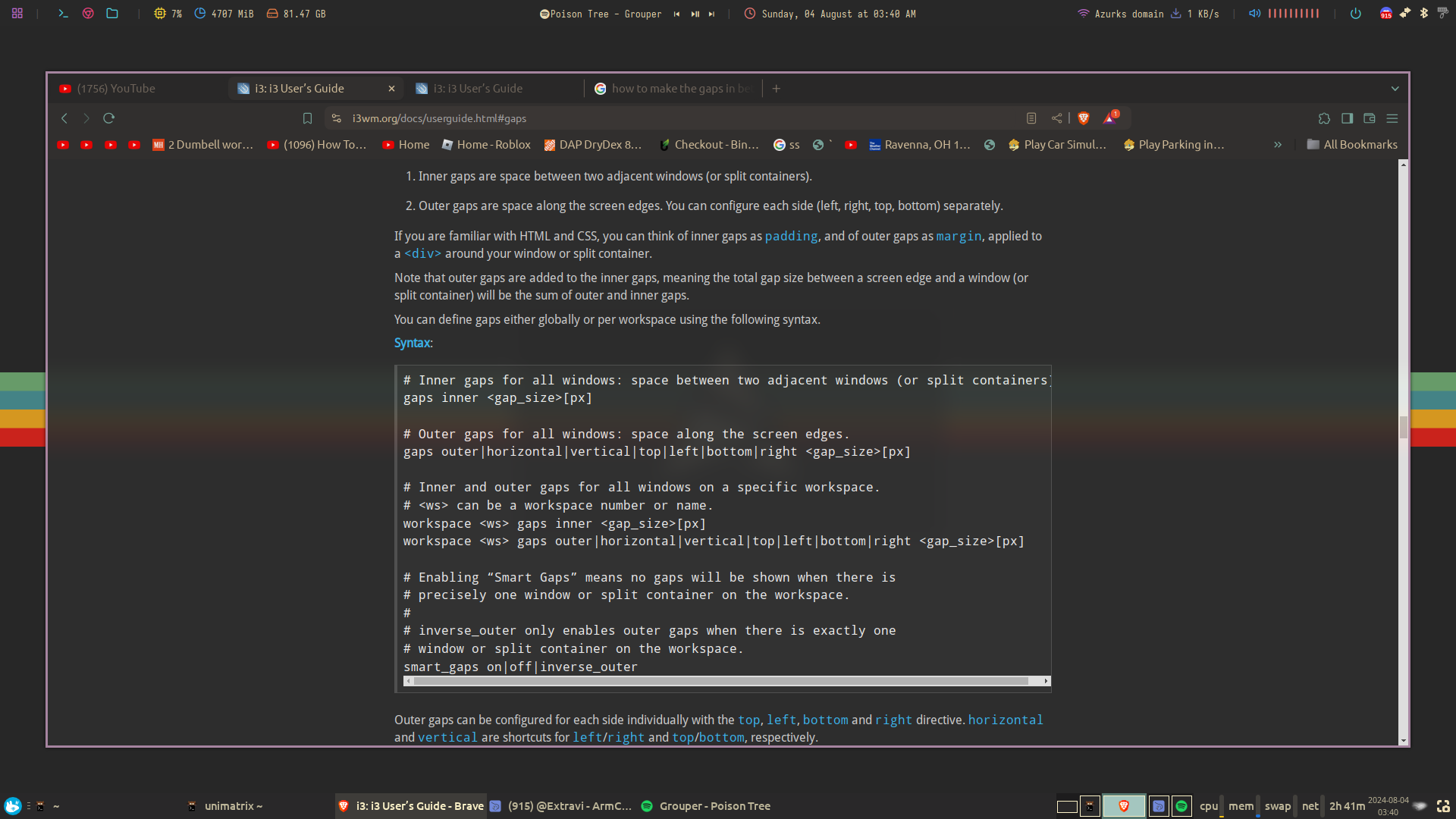
Task: Open 'Play Car Simul...' bookmark
Action: (1058, 145)
